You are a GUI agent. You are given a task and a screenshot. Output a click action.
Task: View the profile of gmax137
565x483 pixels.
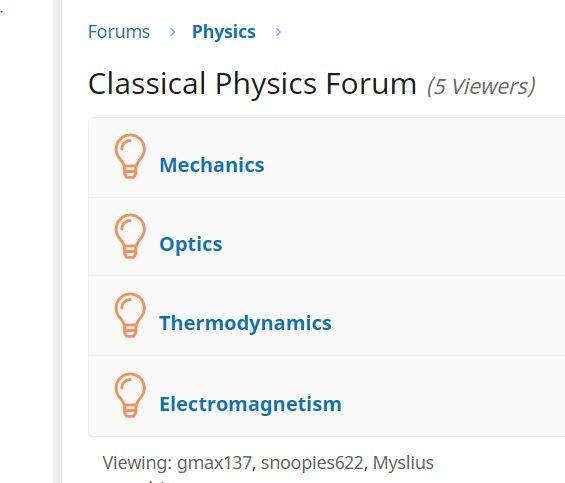(214, 462)
